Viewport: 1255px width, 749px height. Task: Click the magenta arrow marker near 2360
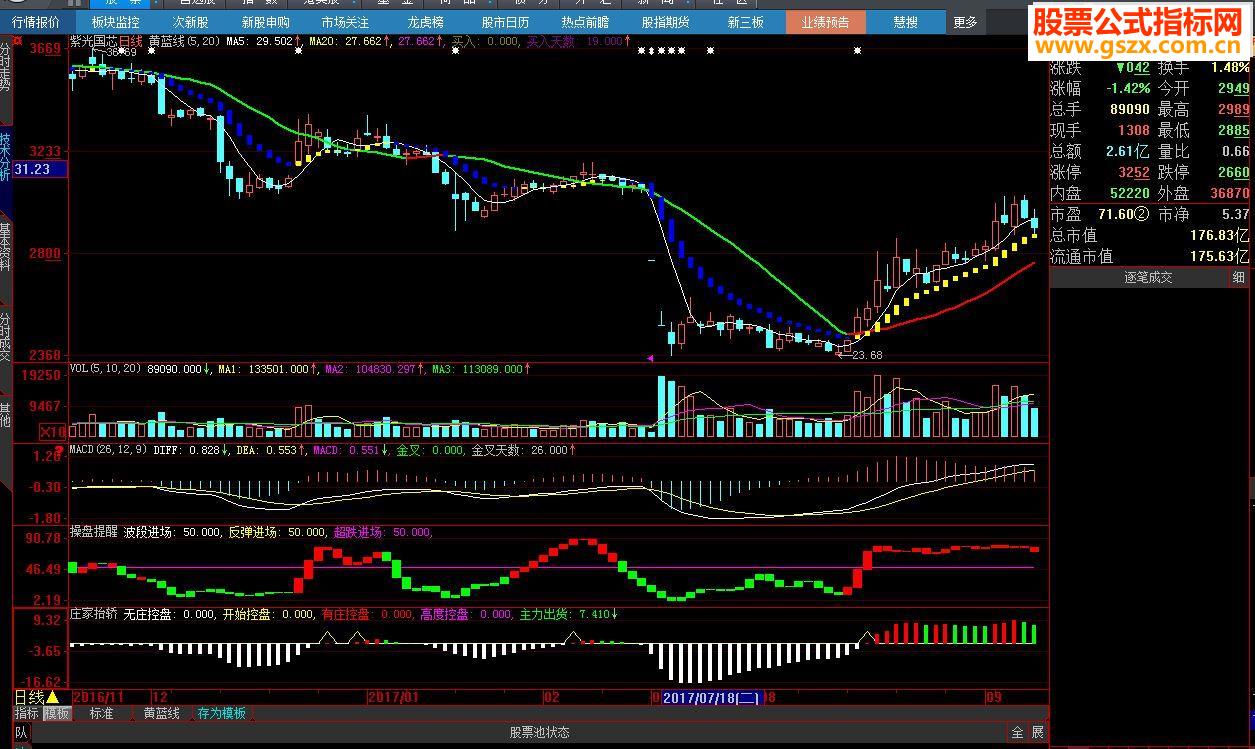click(651, 357)
